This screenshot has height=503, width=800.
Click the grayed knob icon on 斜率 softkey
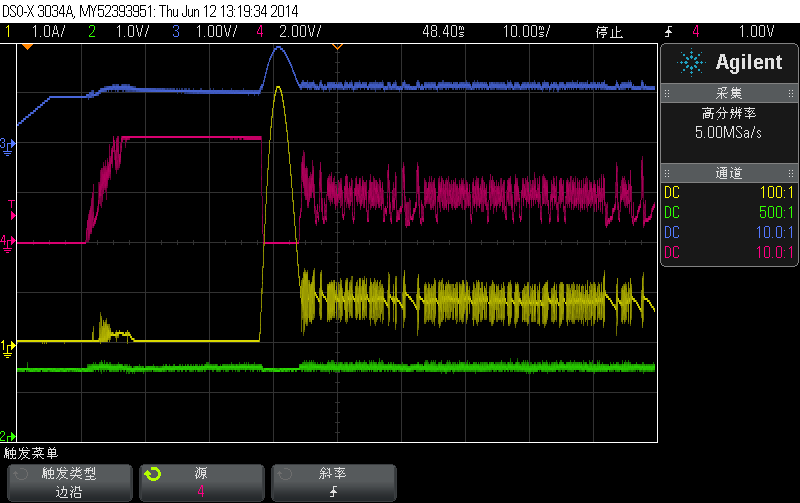pyautogui.click(x=285, y=474)
